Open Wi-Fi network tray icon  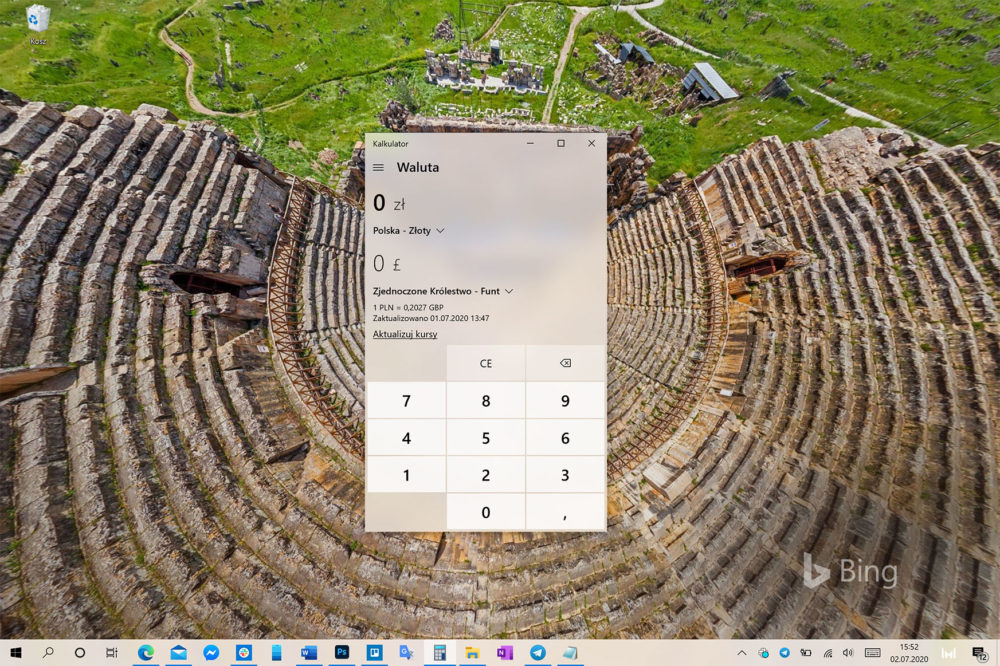828,653
